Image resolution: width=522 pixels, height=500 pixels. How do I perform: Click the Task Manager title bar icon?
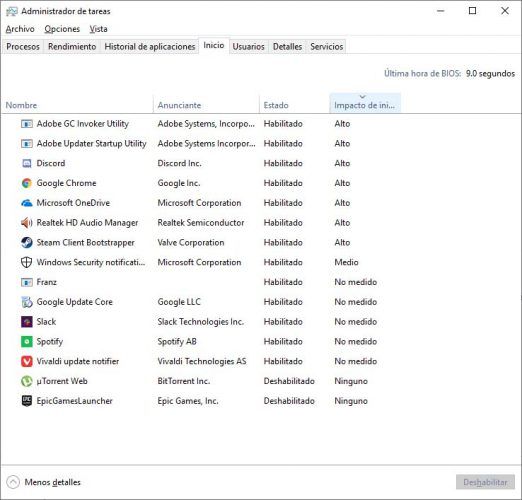point(12,11)
